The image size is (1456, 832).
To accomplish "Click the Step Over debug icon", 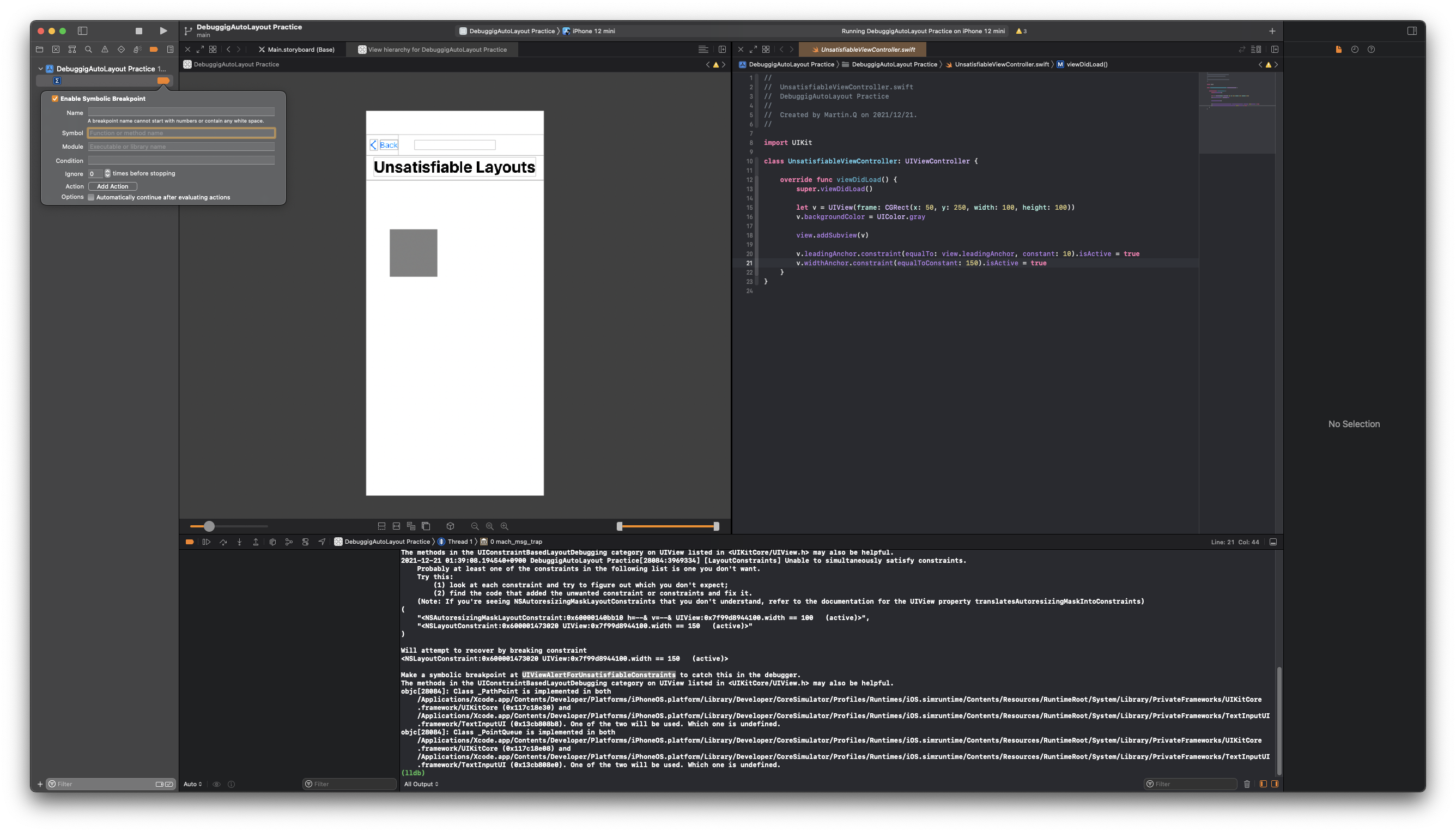I will tap(223, 542).
